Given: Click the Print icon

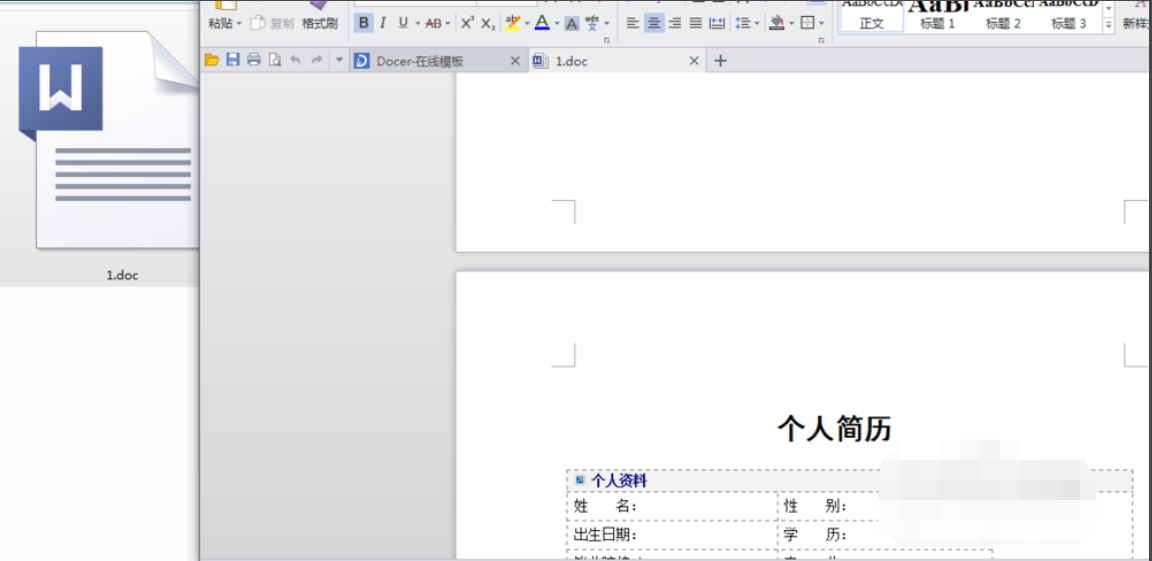Looking at the screenshot, I should pyautogui.click(x=254, y=60).
